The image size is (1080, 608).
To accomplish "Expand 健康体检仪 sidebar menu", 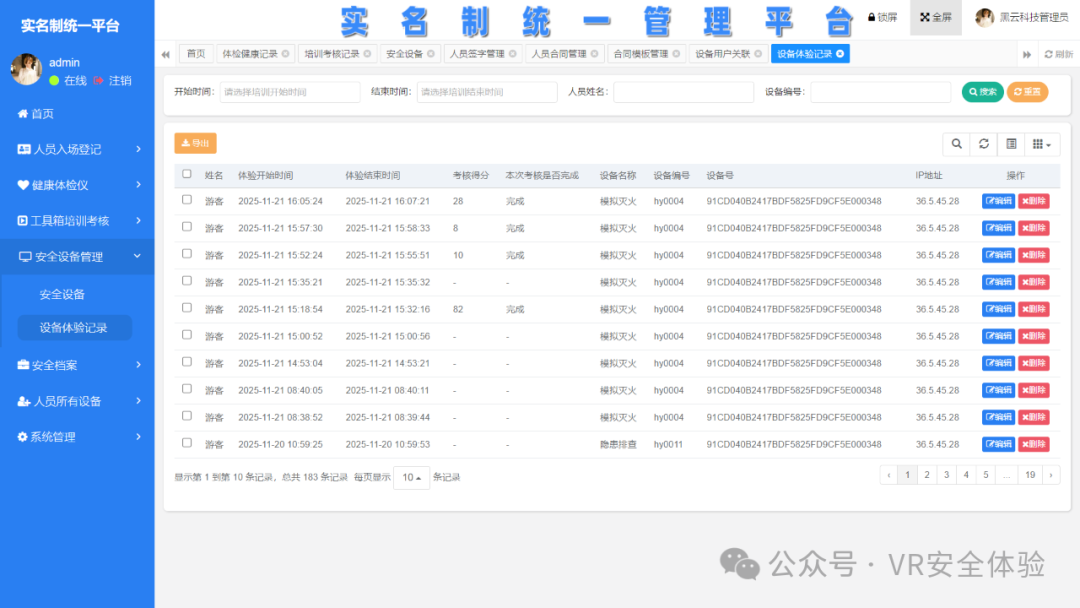I will (x=77, y=185).
